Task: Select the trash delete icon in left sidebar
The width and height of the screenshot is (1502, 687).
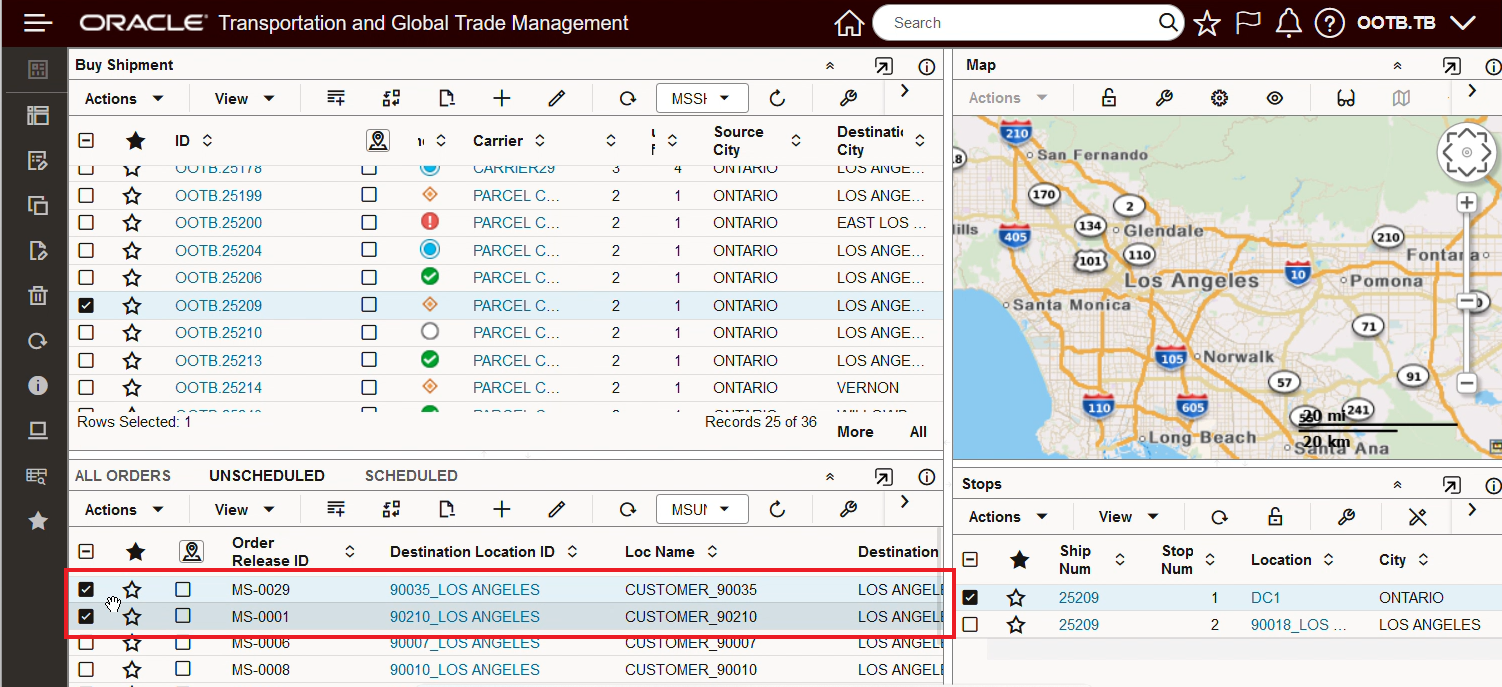Action: tap(37, 295)
